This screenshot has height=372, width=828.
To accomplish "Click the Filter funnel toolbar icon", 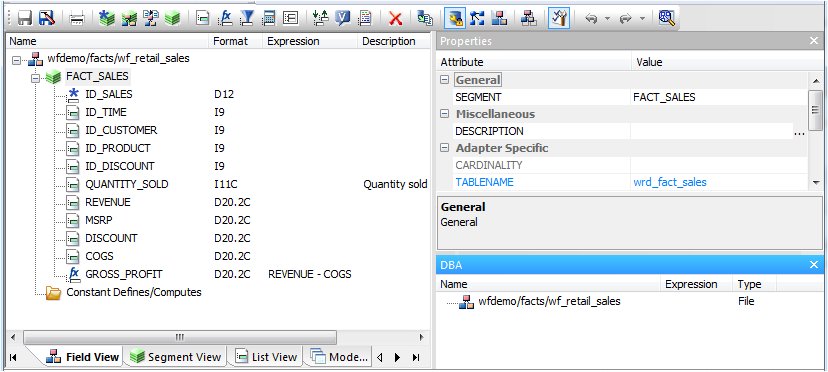I will pyautogui.click(x=247, y=18).
